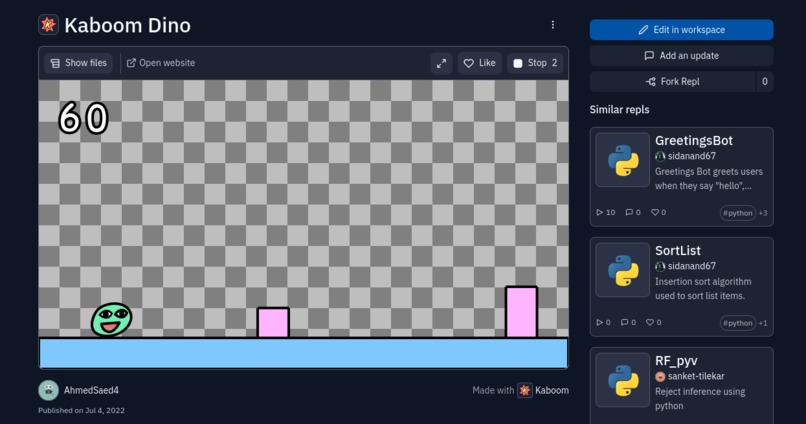Click the #python tag on GreetingsBot
Viewport: 806px width, 424px height.
pos(738,213)
